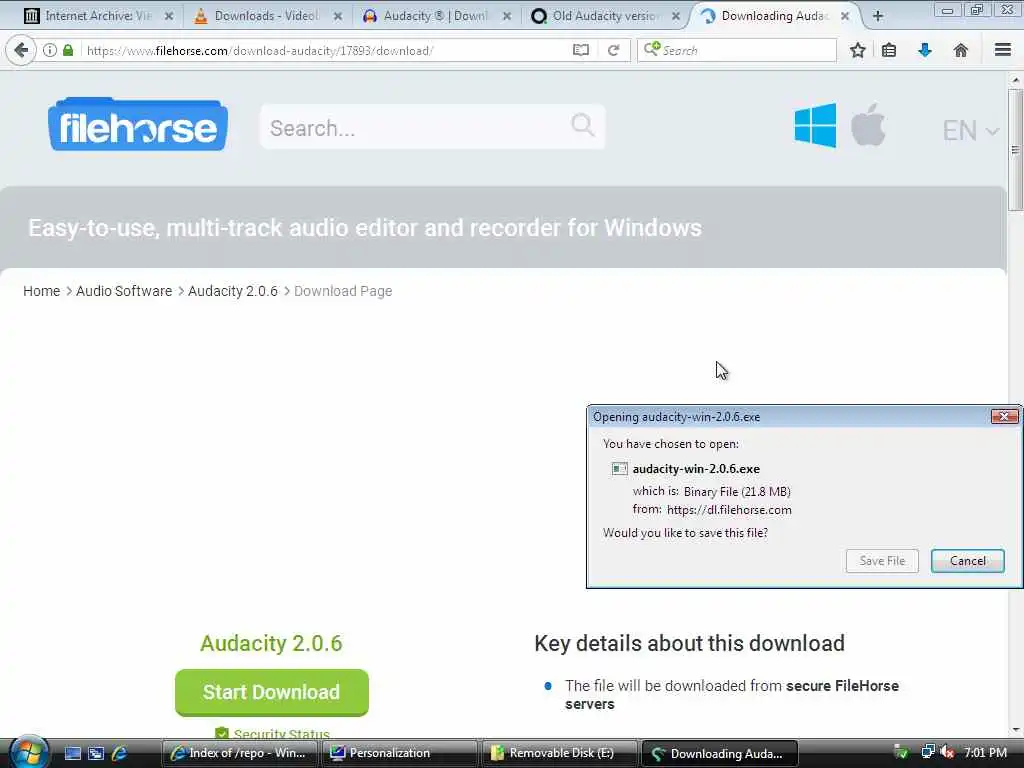
Task: Cancel the audacity-win-2.0.6.exe download dialog
Action: 968,561
